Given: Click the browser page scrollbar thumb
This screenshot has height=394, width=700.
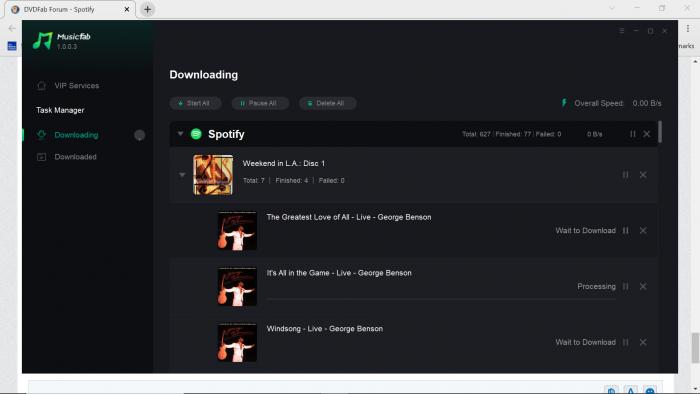Looking at the screenshot, I should point(695,348).
